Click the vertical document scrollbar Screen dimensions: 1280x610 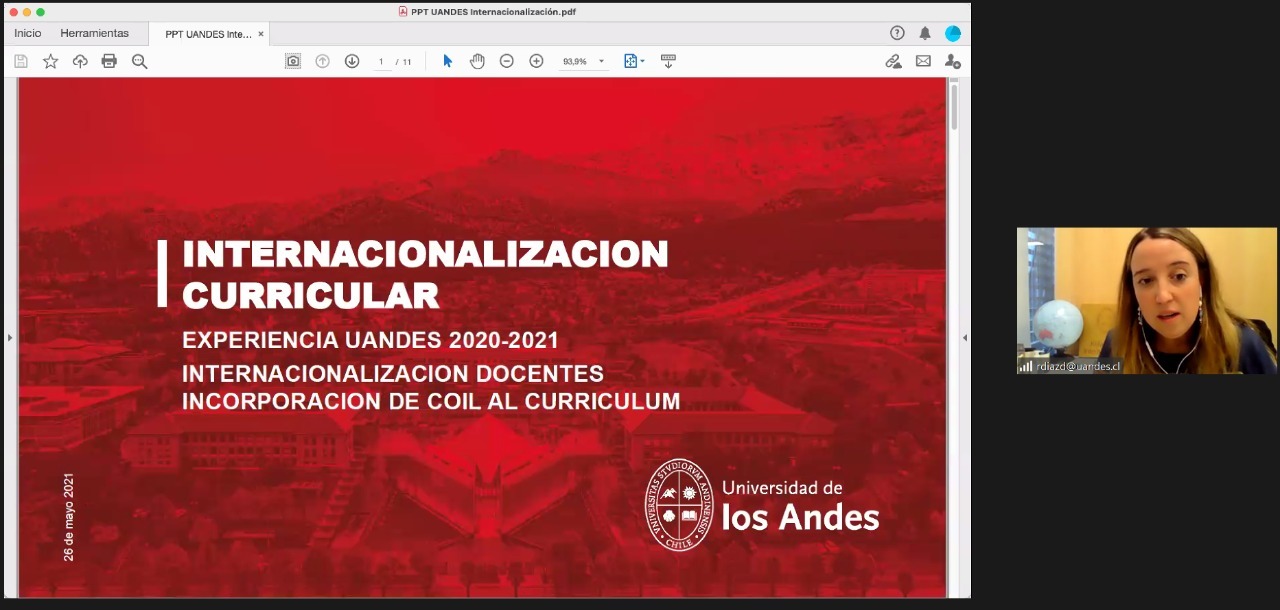[954, 107]
